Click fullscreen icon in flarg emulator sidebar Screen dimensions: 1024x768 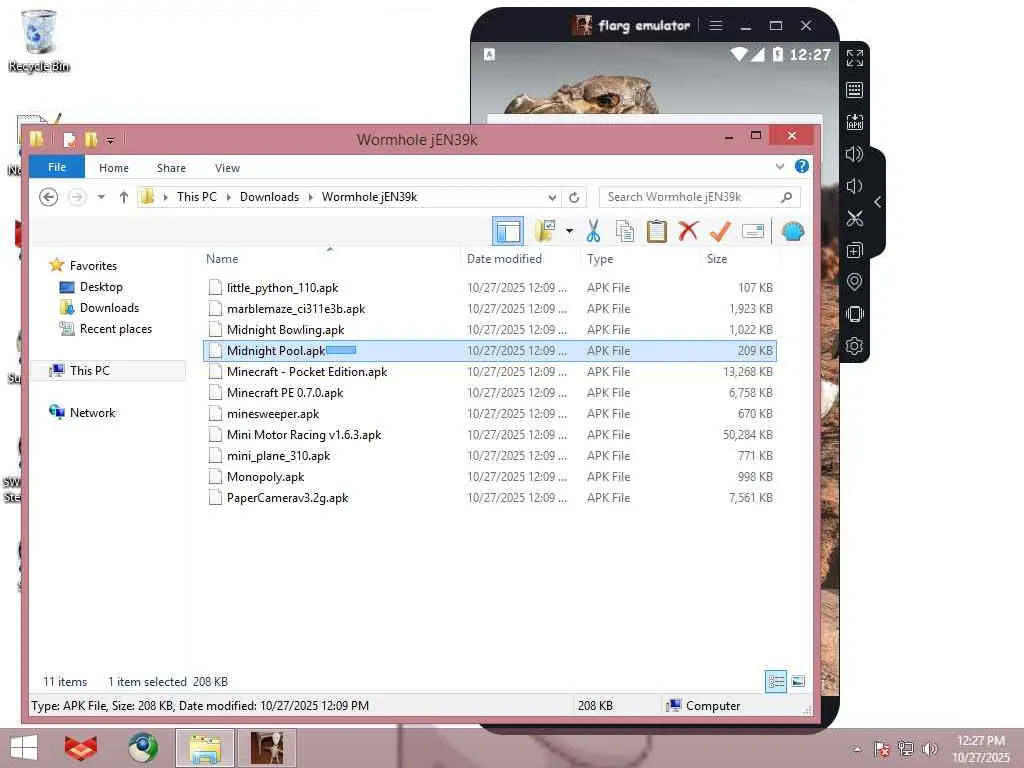click(x=854, y=57)
